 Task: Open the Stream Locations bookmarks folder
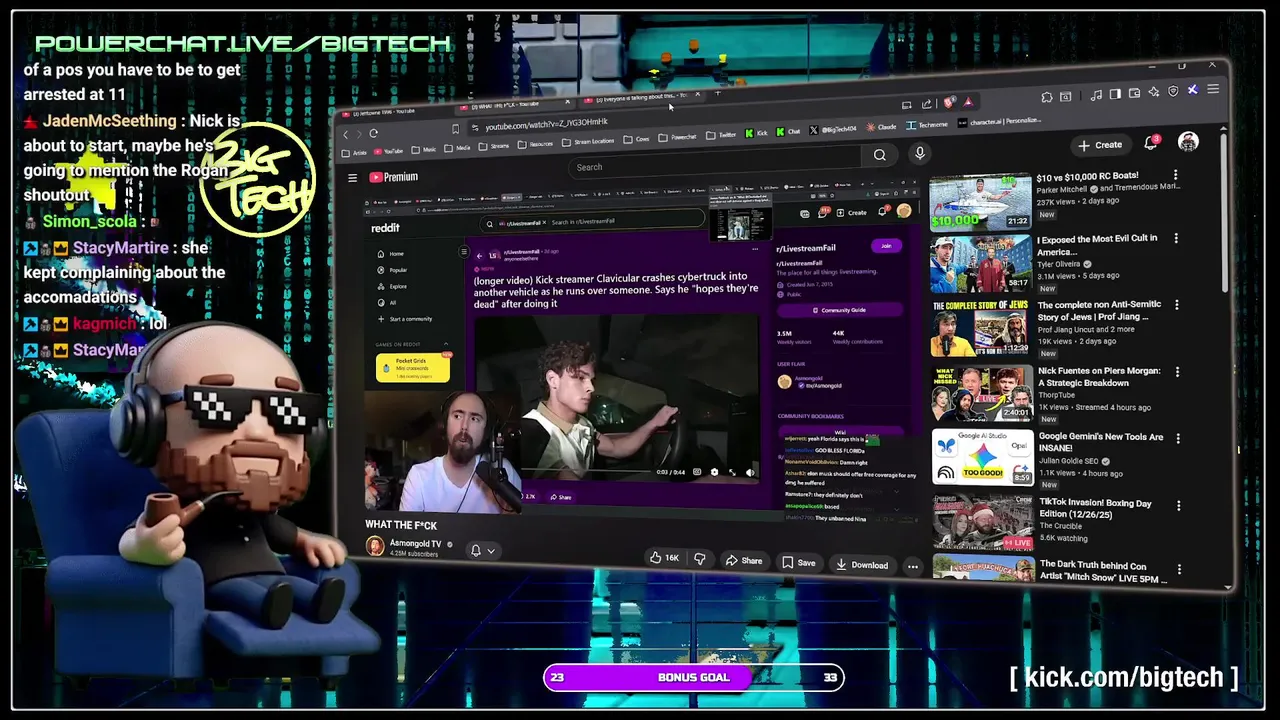coord(588,142)
